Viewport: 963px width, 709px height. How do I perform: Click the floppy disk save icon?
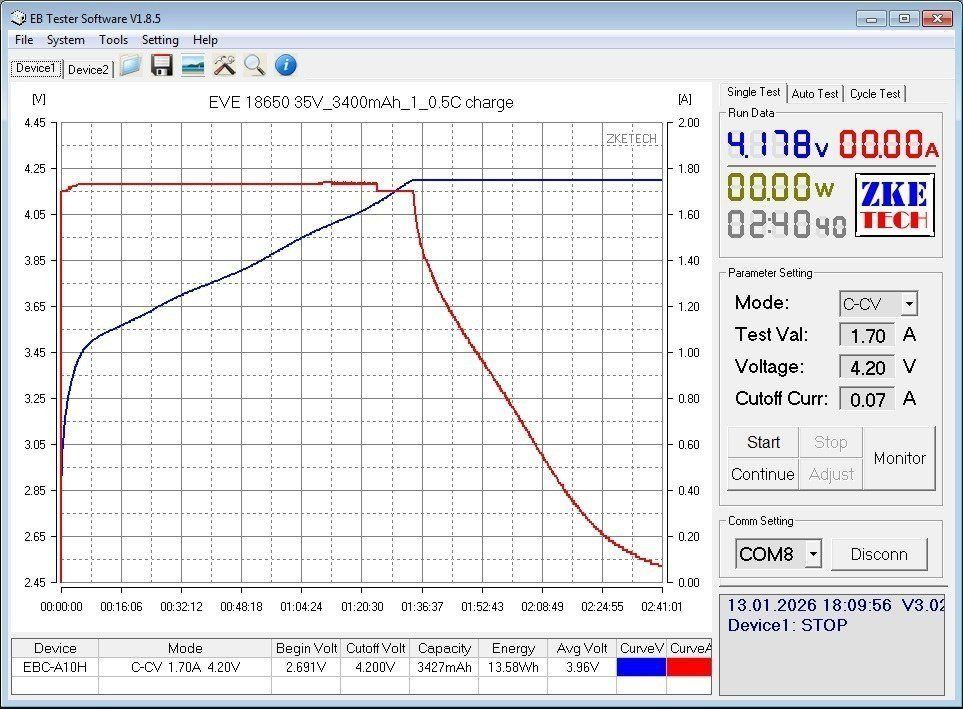pyautogui.click(x=162, y=66)
